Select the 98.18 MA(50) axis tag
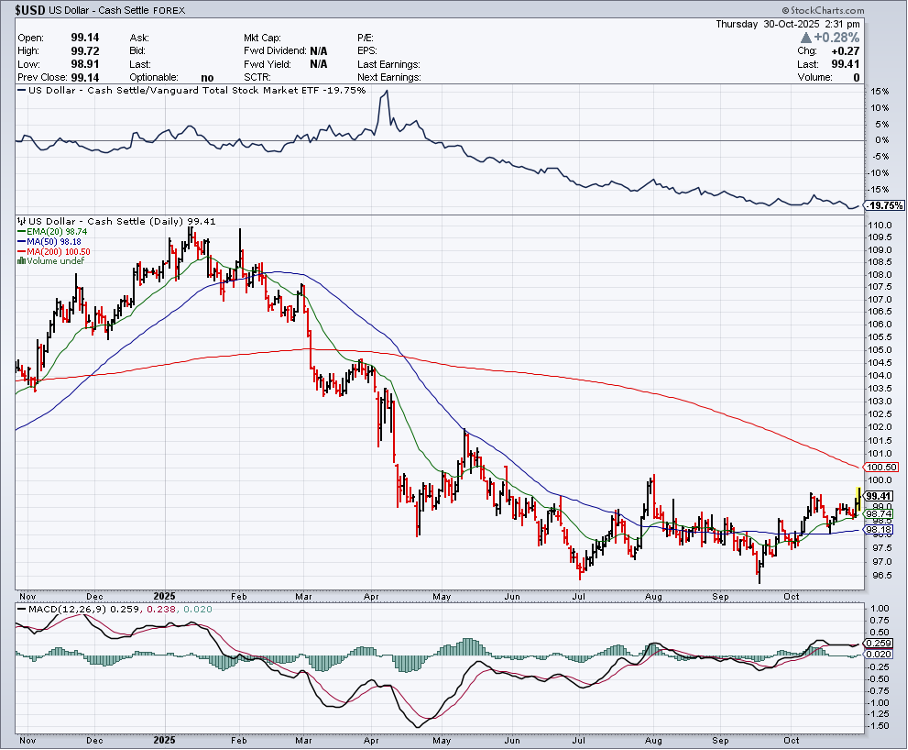 pyautogui.click(x=879, y=530)
